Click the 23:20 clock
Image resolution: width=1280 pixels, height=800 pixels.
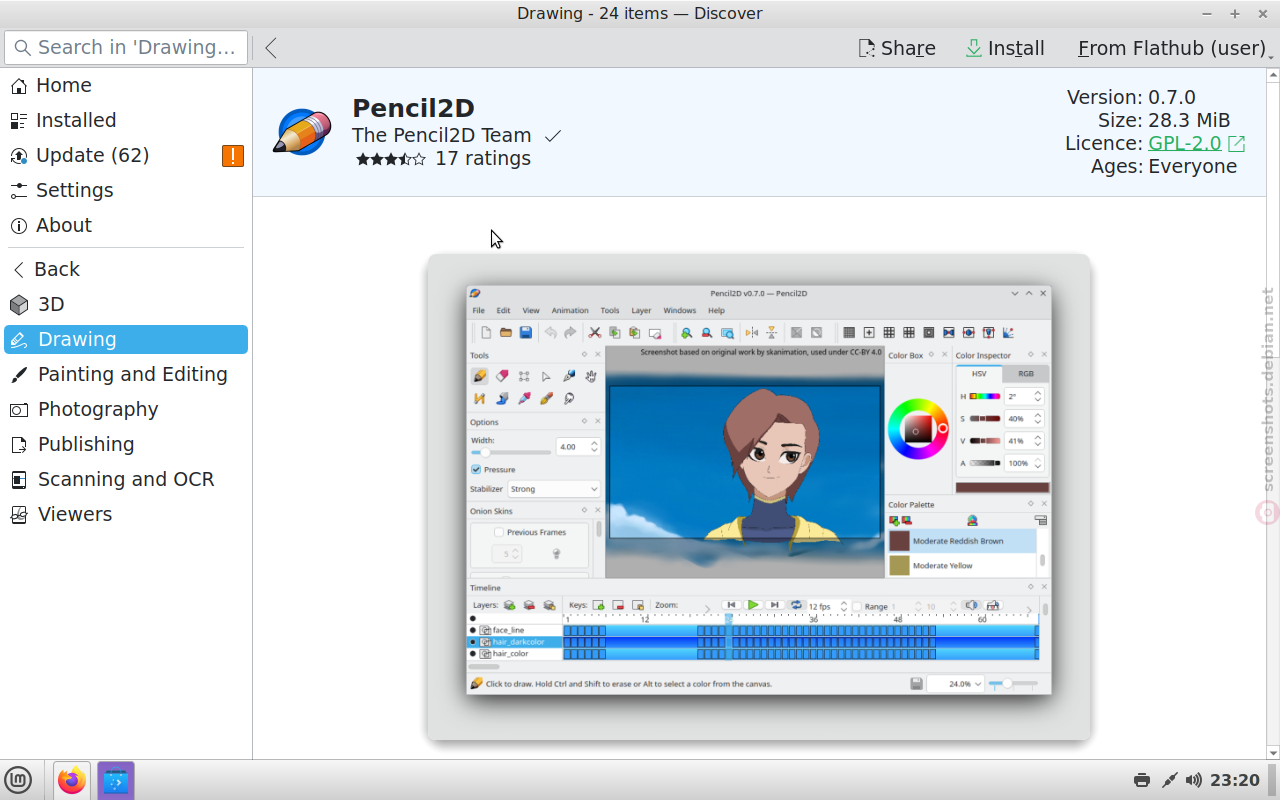[1235, 780]
